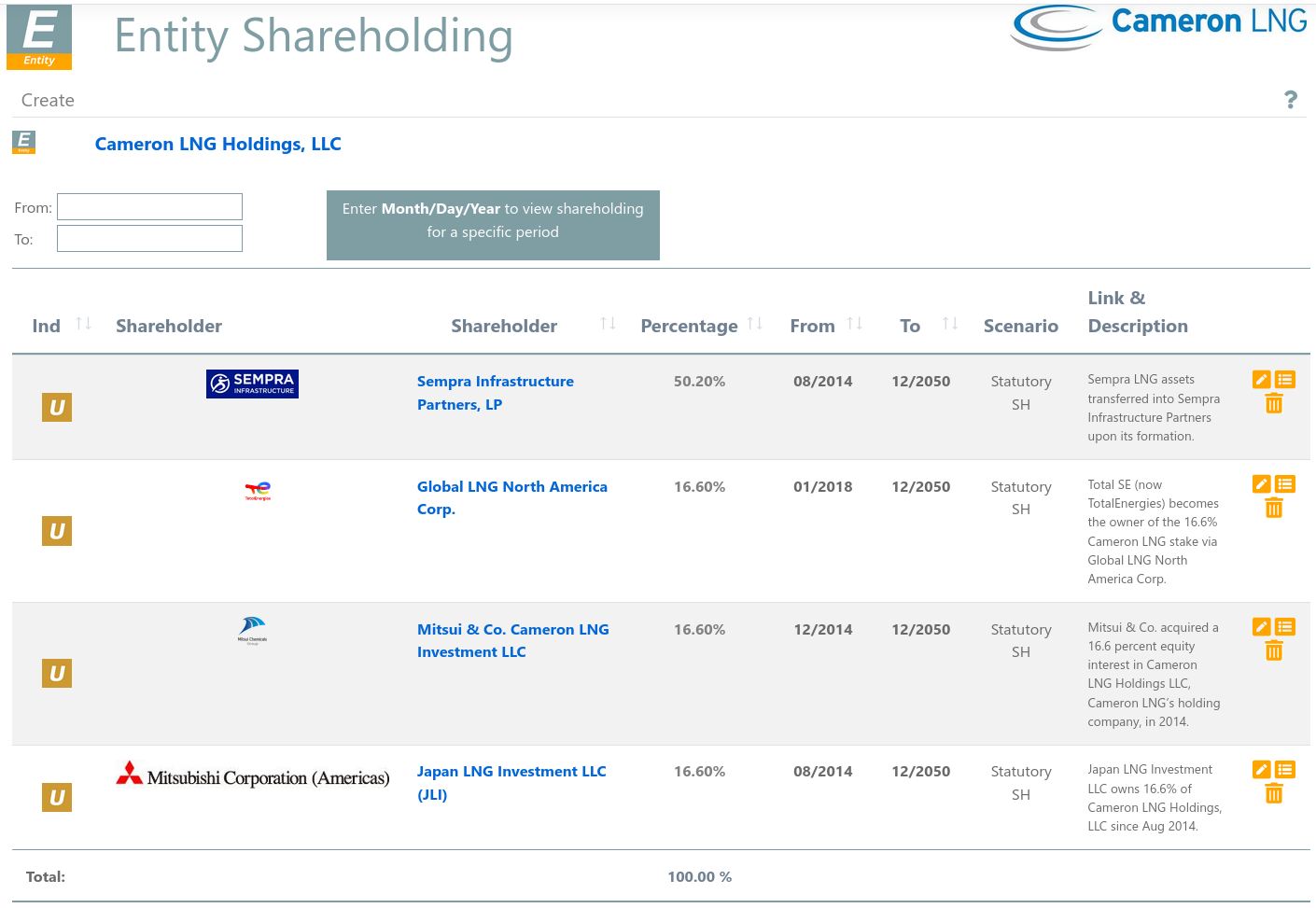This screenshot has height=908, width=1316.
Task: Delete the Japan LNG Investment shareholding
Action: click(x=1274, y=793)
